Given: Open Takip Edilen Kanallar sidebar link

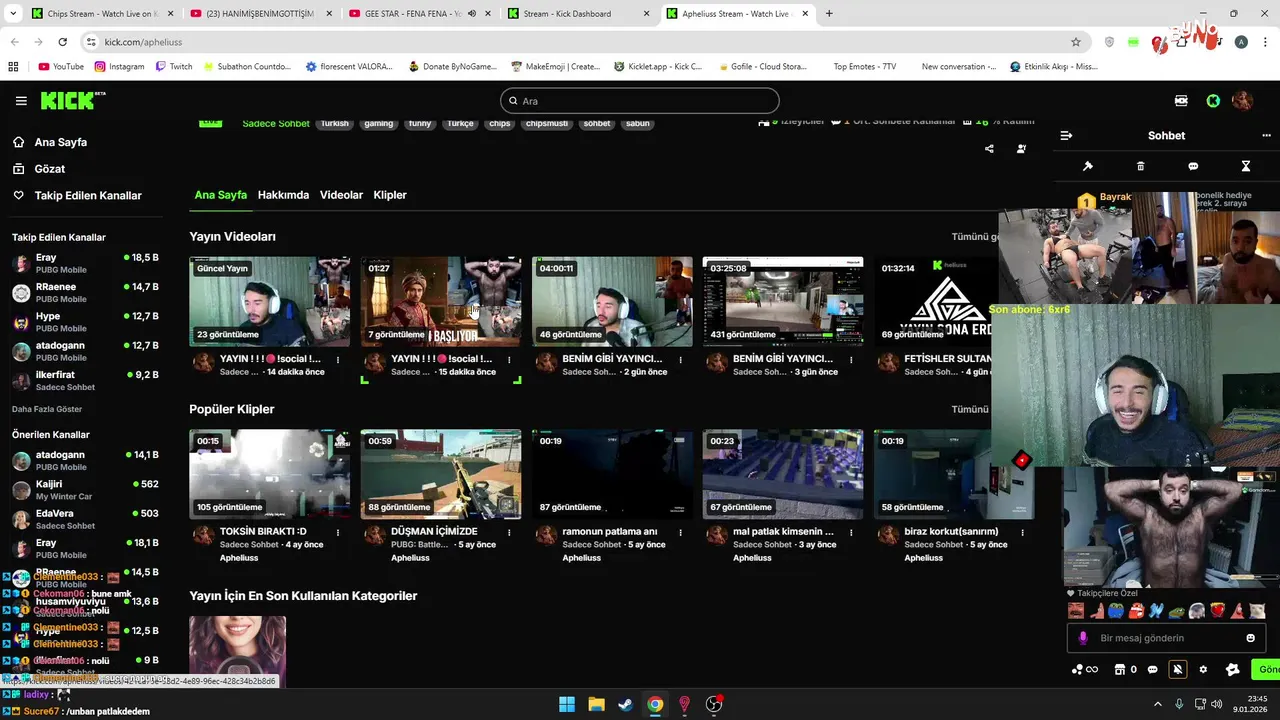Looking at the screenshot, I should [77, 196].
